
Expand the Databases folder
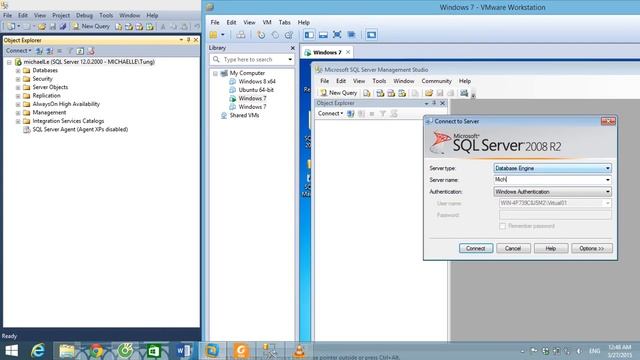coord(18,71)
